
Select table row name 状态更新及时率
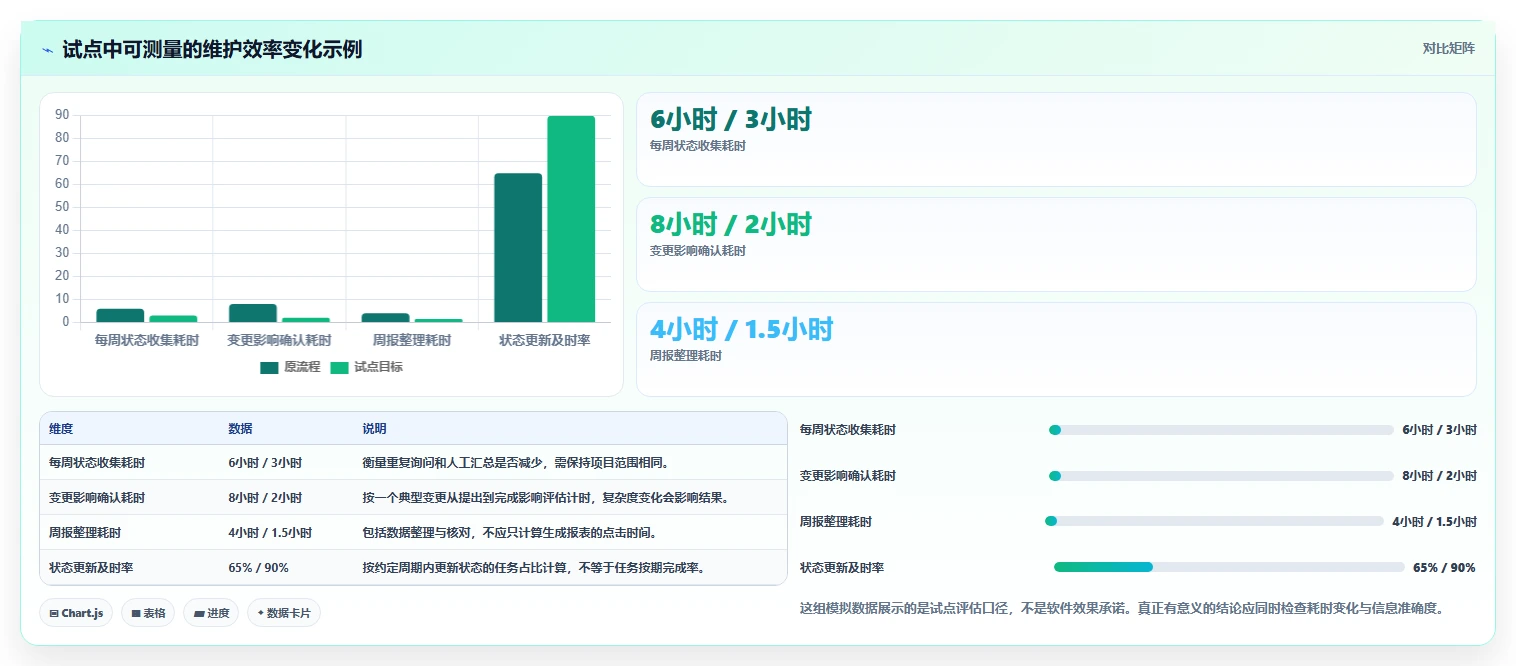coord(91,568)
